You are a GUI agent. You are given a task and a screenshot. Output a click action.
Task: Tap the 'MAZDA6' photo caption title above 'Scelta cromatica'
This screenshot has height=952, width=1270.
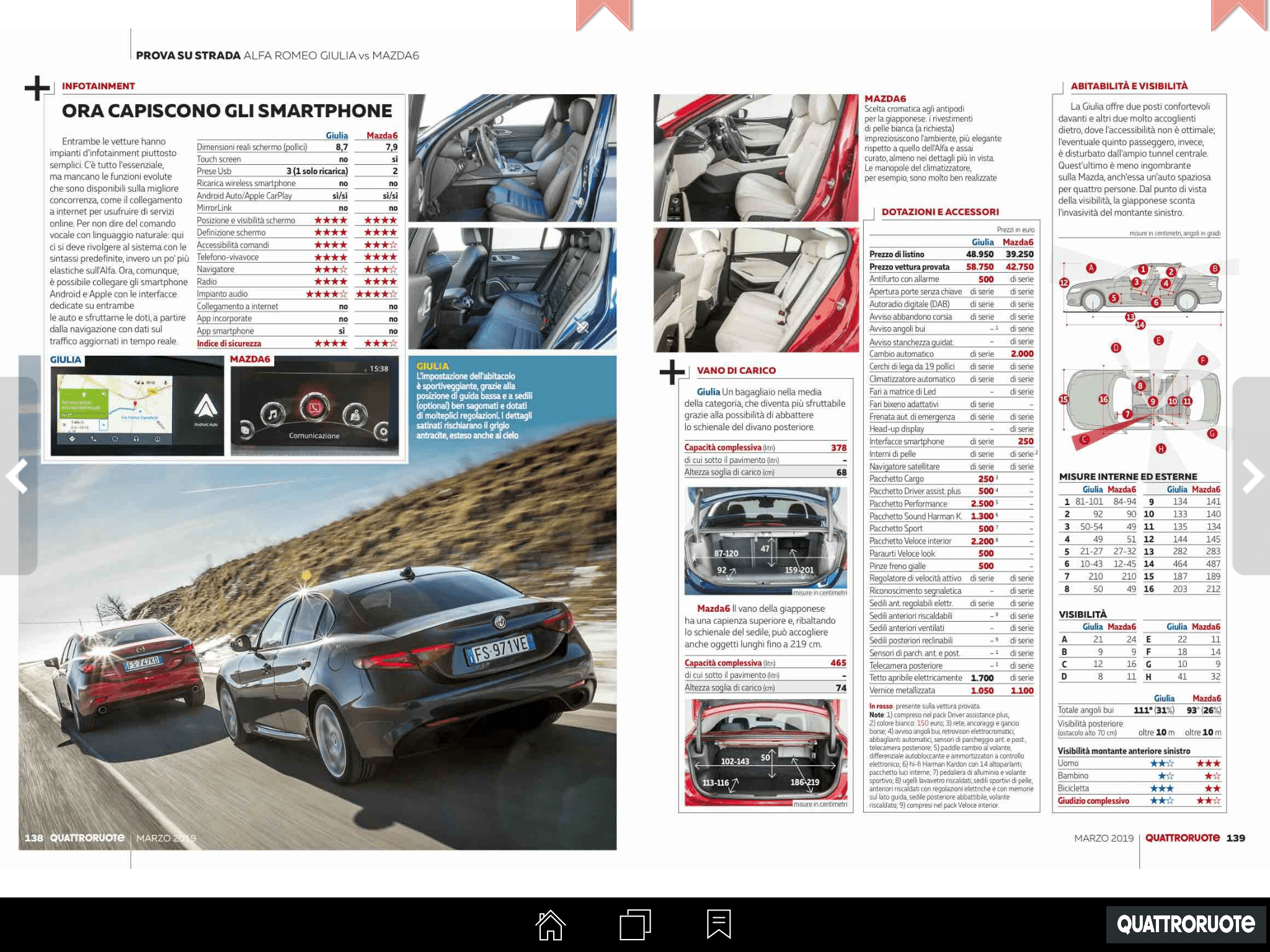pos(886,99)
